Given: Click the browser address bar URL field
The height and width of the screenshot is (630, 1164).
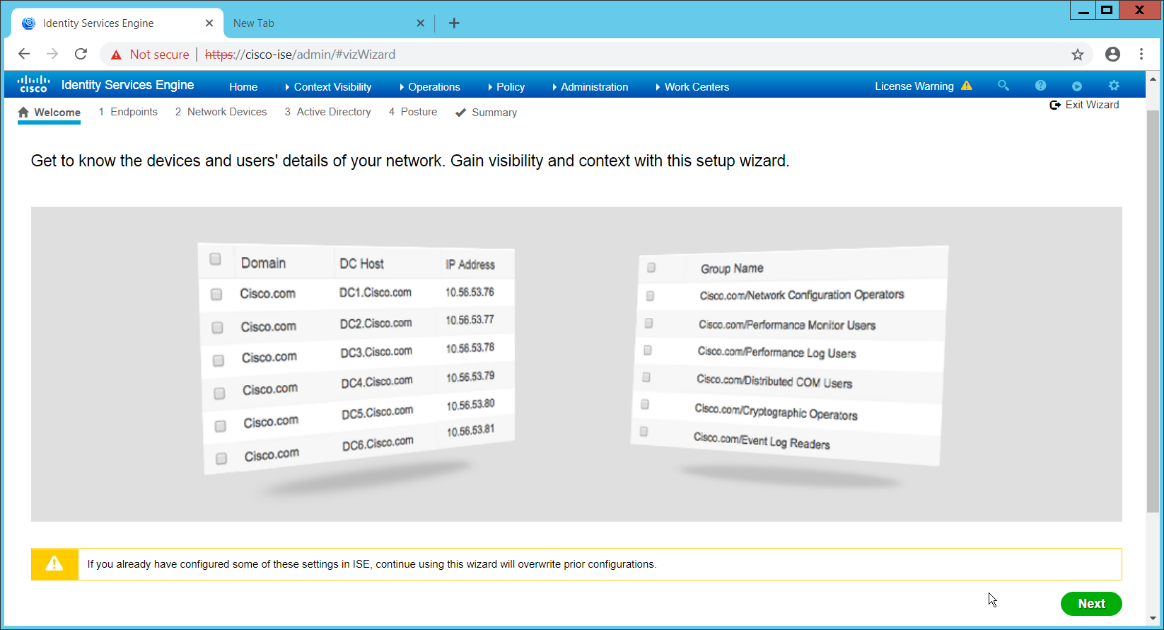Looking at the screenshot, I should pos(600,54).
